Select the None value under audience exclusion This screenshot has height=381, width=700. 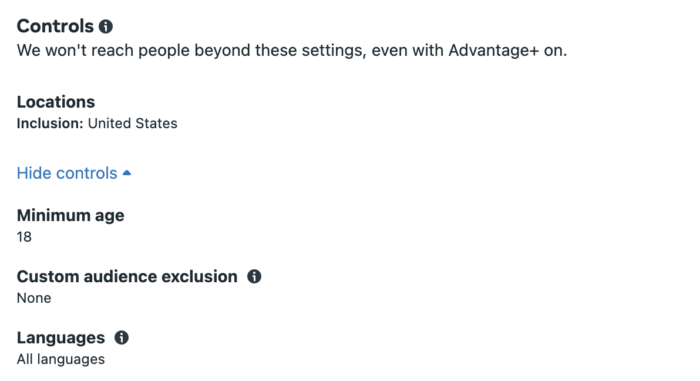click(34, 298)
